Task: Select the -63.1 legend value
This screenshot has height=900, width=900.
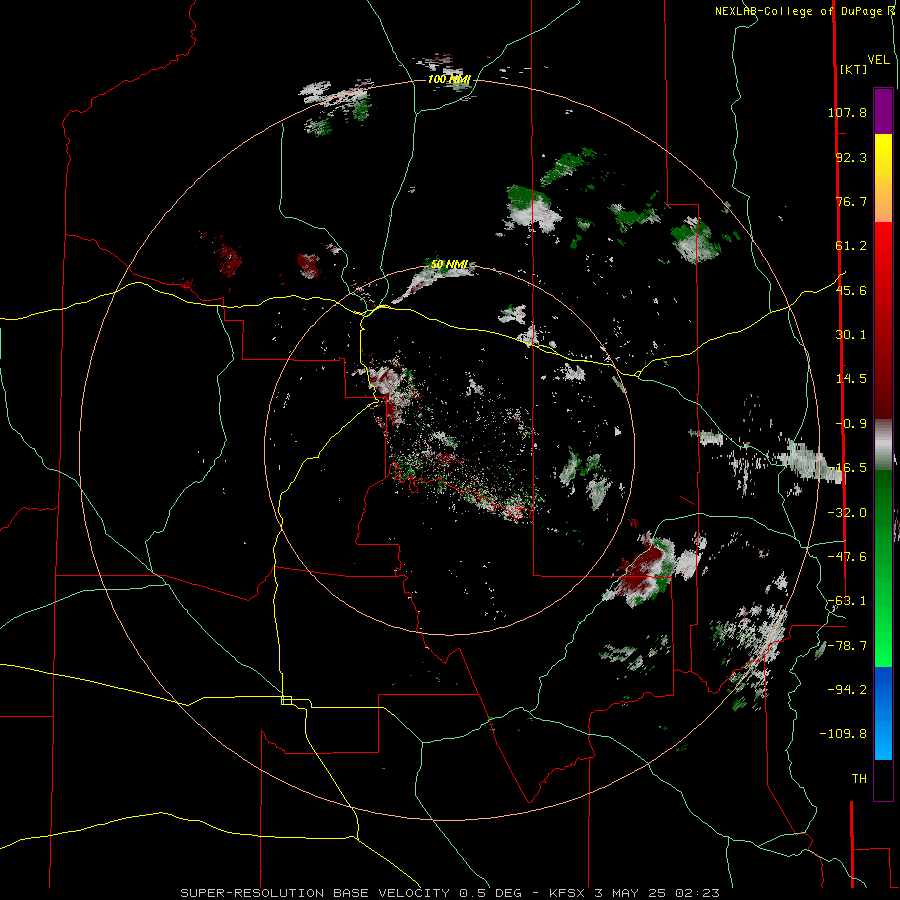Action: click(x=847, y=601)
